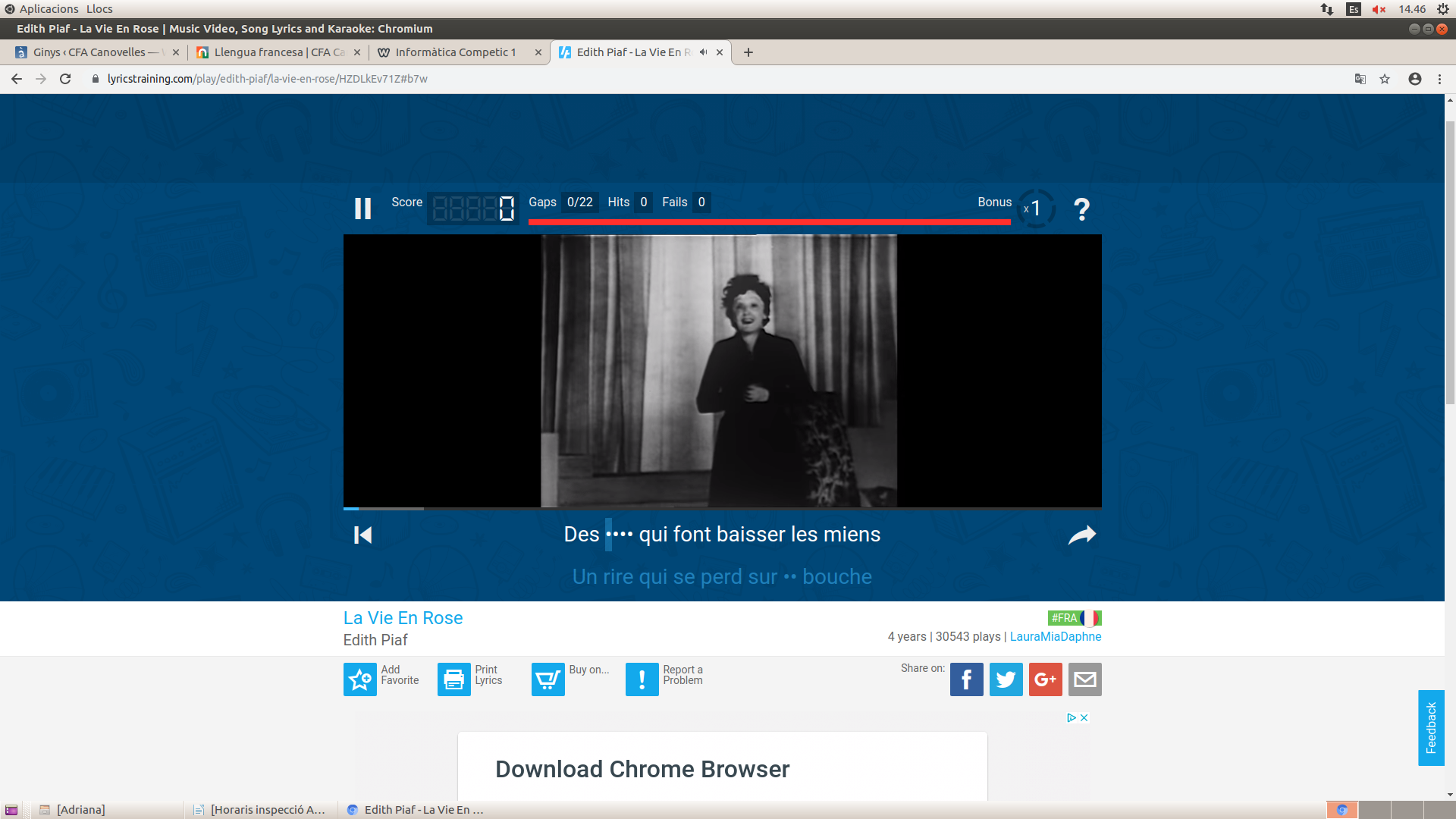Switch to the Informàtica Competic 1 tab
The image size is (1456, 819).
click(x=455, y=52)
